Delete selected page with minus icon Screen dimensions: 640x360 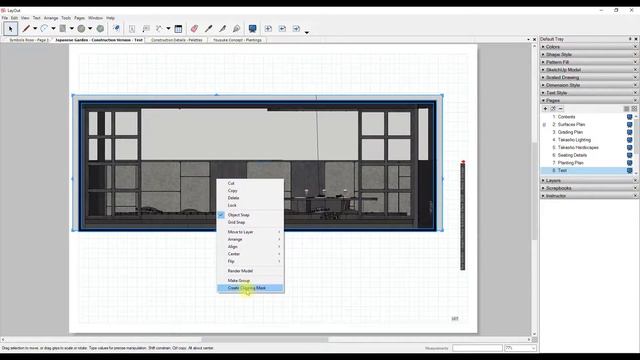(x=561, y=109)
